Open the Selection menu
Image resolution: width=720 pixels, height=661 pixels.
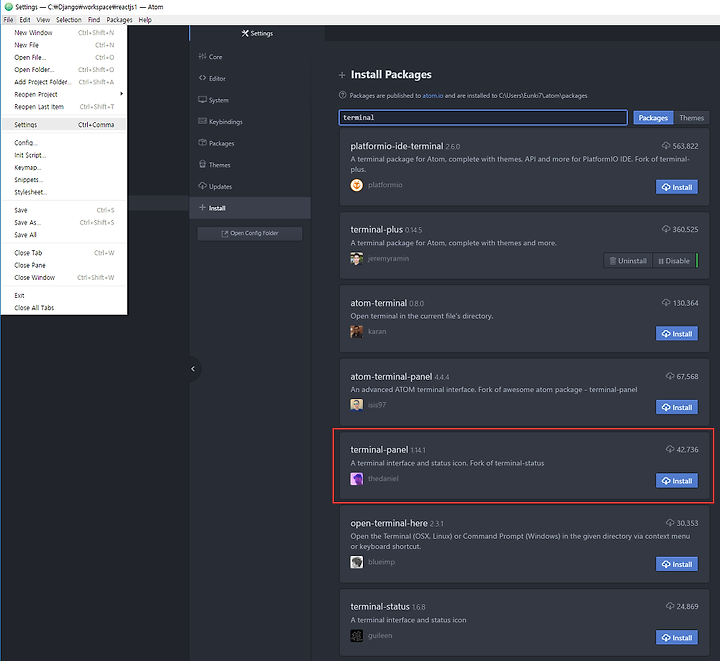pyautogui.click(x=68, y=20)
